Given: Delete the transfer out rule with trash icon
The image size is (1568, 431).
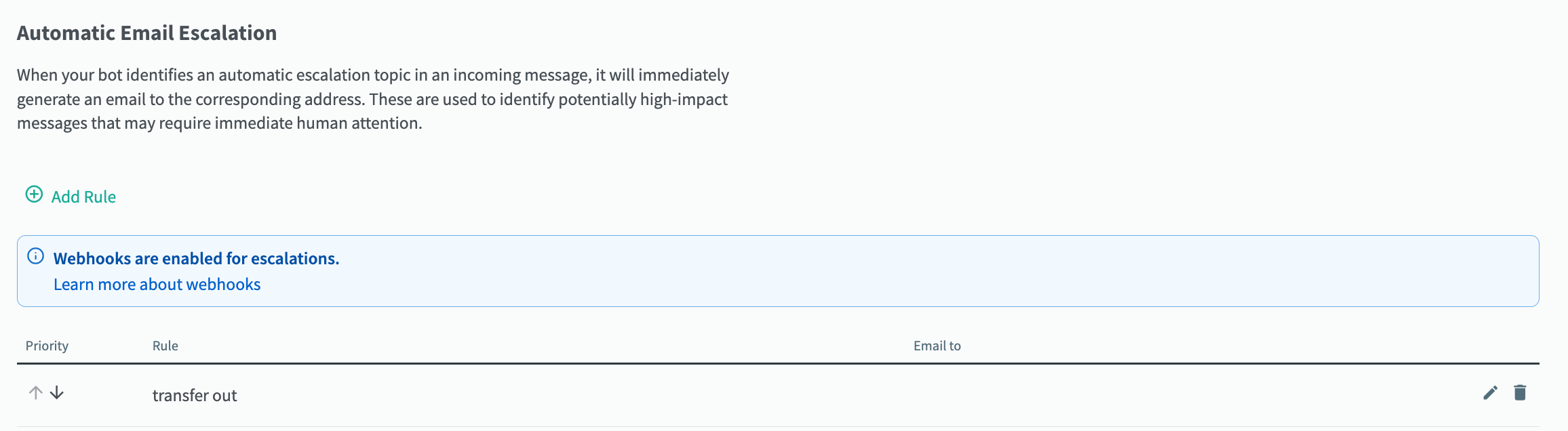Looking at the screenshot, I should coord(1520,392).
